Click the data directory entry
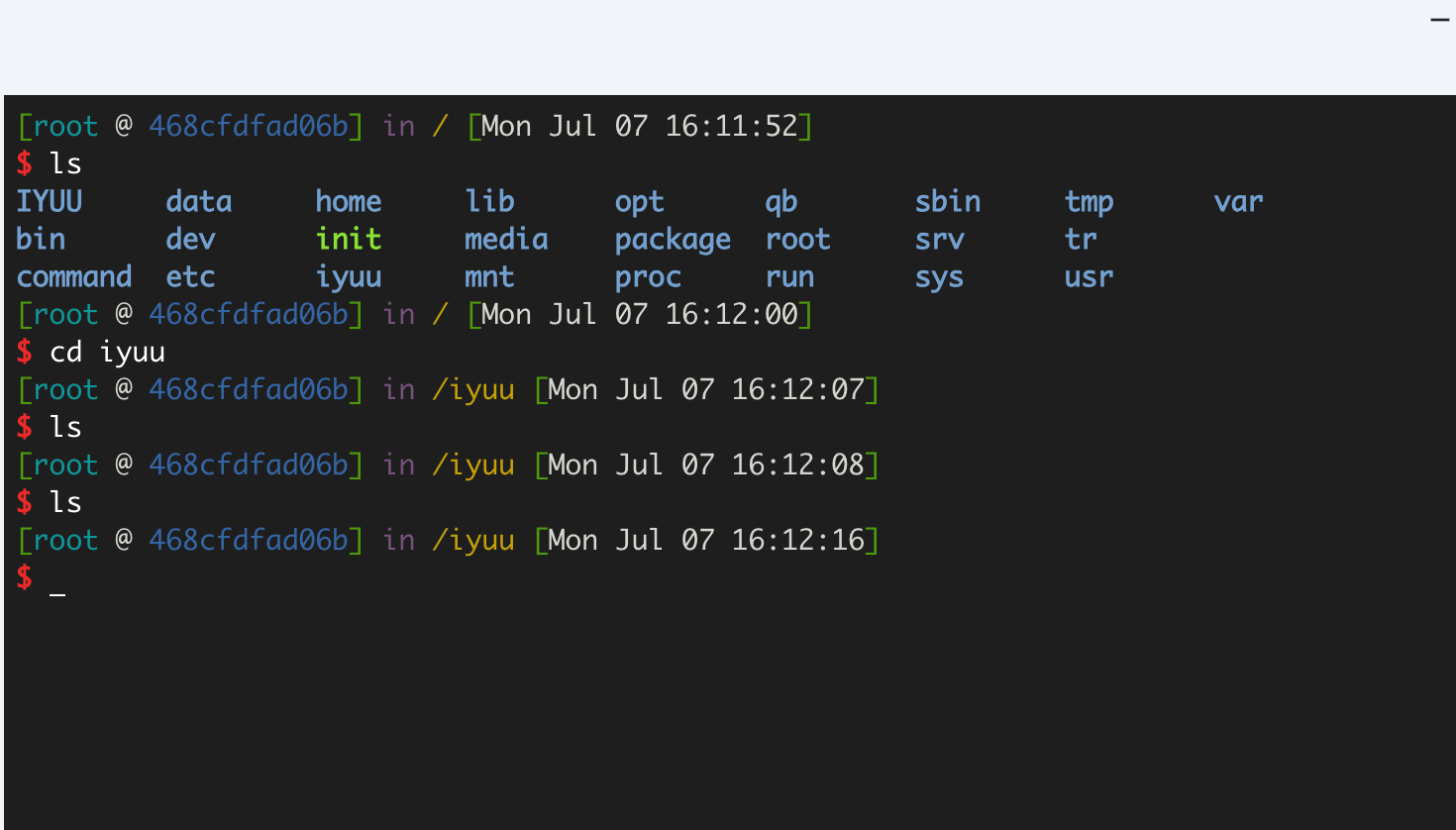1456x830 pixels. point(199,201)
